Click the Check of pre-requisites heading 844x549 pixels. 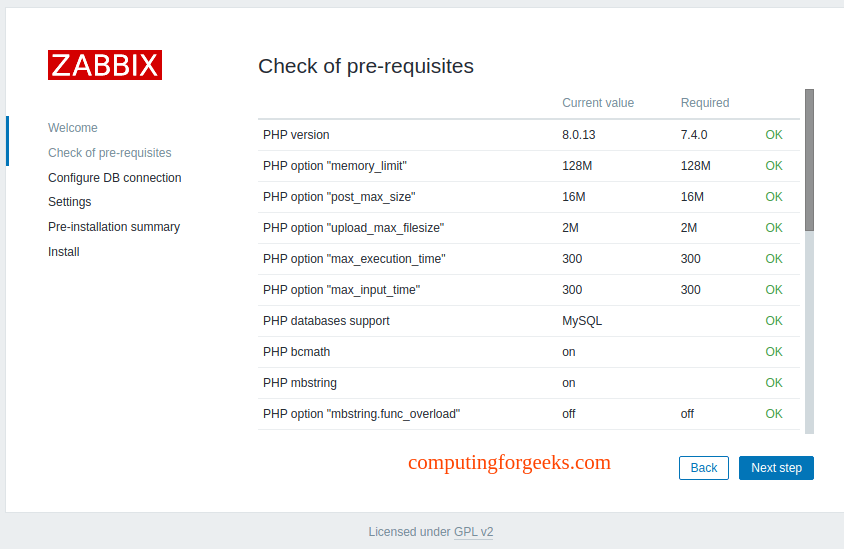tap(366, 66)
